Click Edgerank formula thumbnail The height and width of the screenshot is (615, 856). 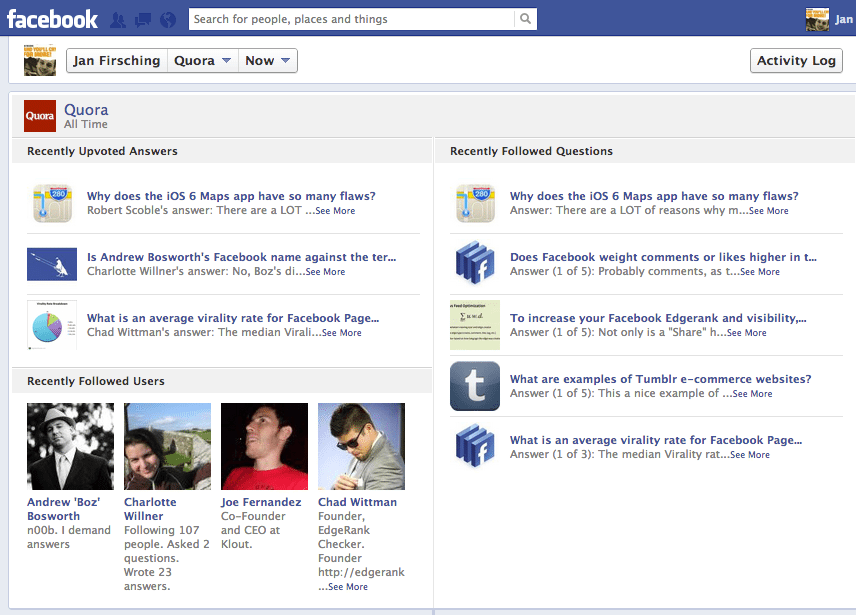tap(475, 325)
